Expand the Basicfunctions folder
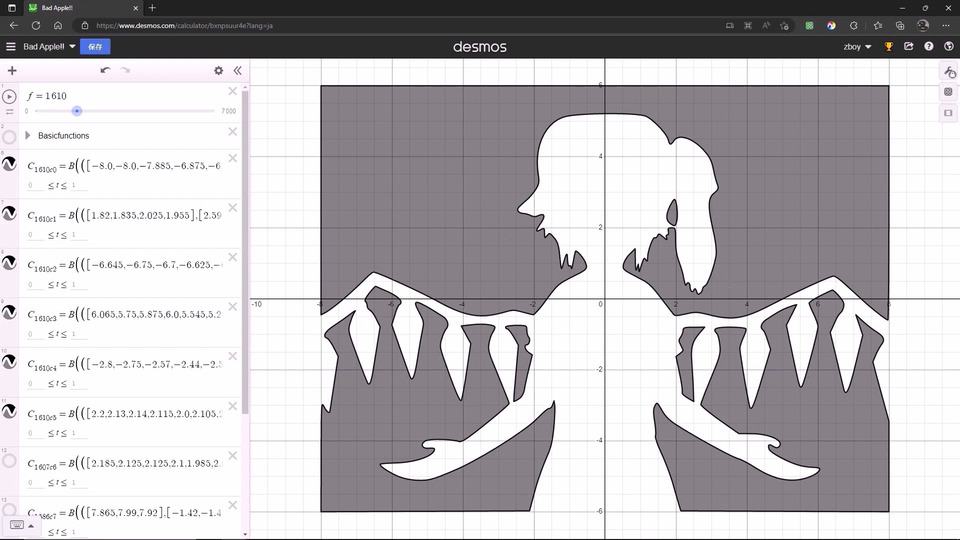 [x=28, y=135]
